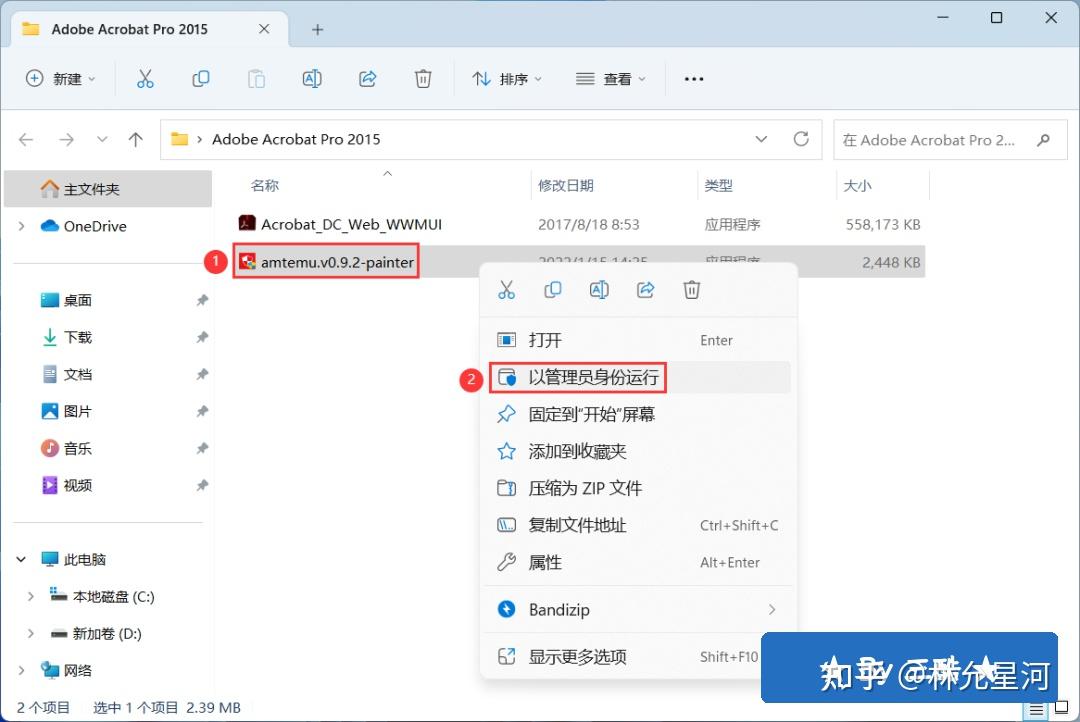The height and width of the screenshot is (722, 1080).
Task: Expand 本地磁盘 (C:) in the sidebar
Action: tap(30, 596)
